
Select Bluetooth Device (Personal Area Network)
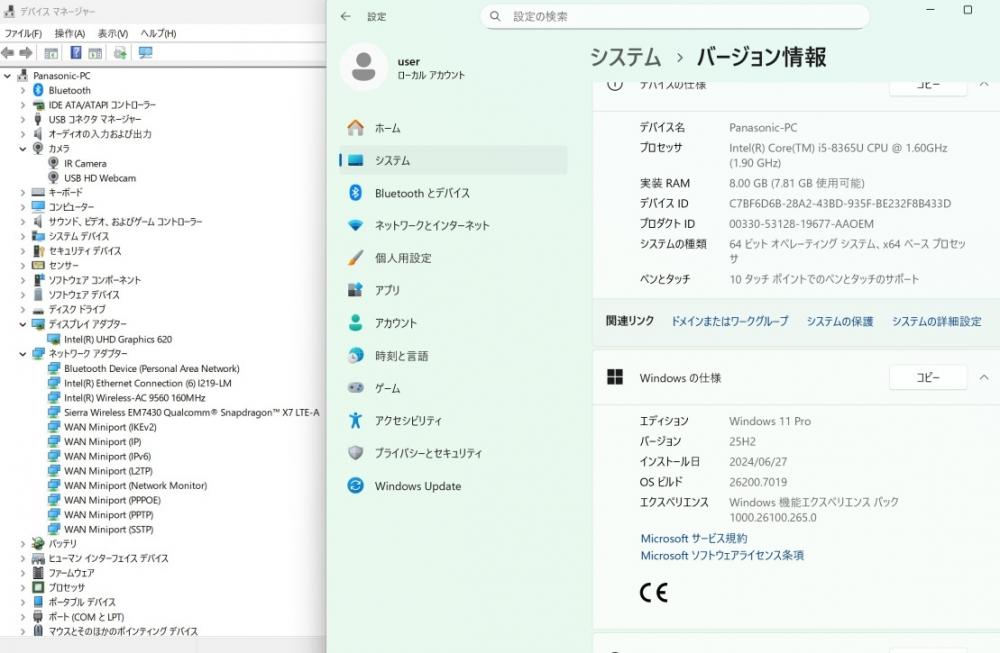[x=152, y=369]
